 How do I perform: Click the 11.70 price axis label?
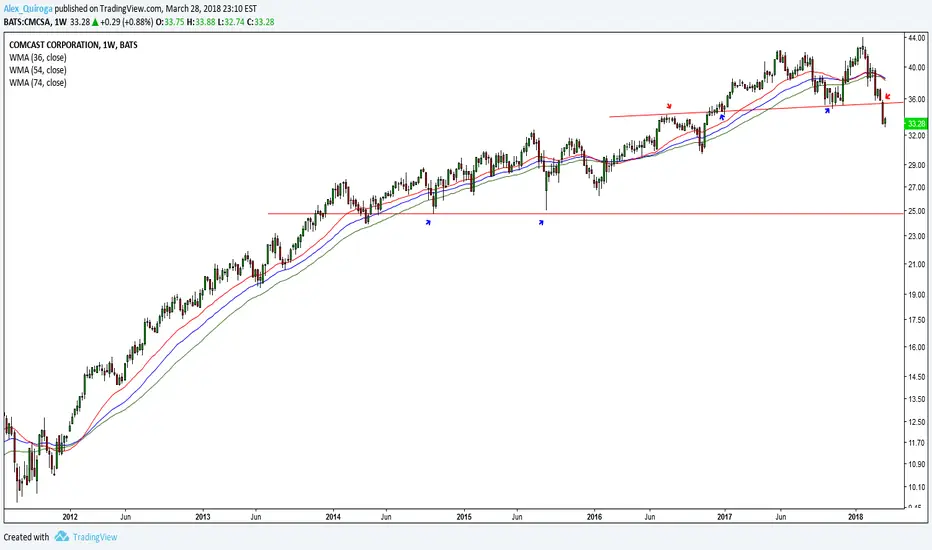916,443
